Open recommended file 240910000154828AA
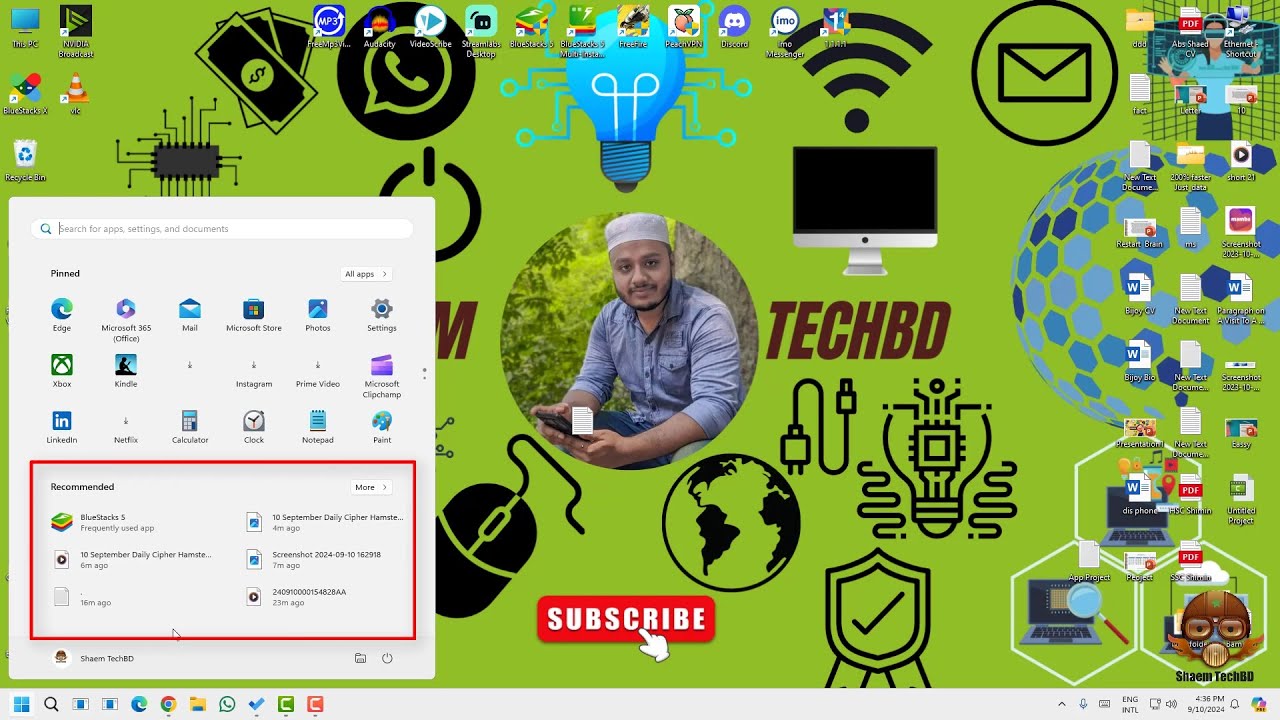The image size is (1280, 720). (x=326, y=596)
